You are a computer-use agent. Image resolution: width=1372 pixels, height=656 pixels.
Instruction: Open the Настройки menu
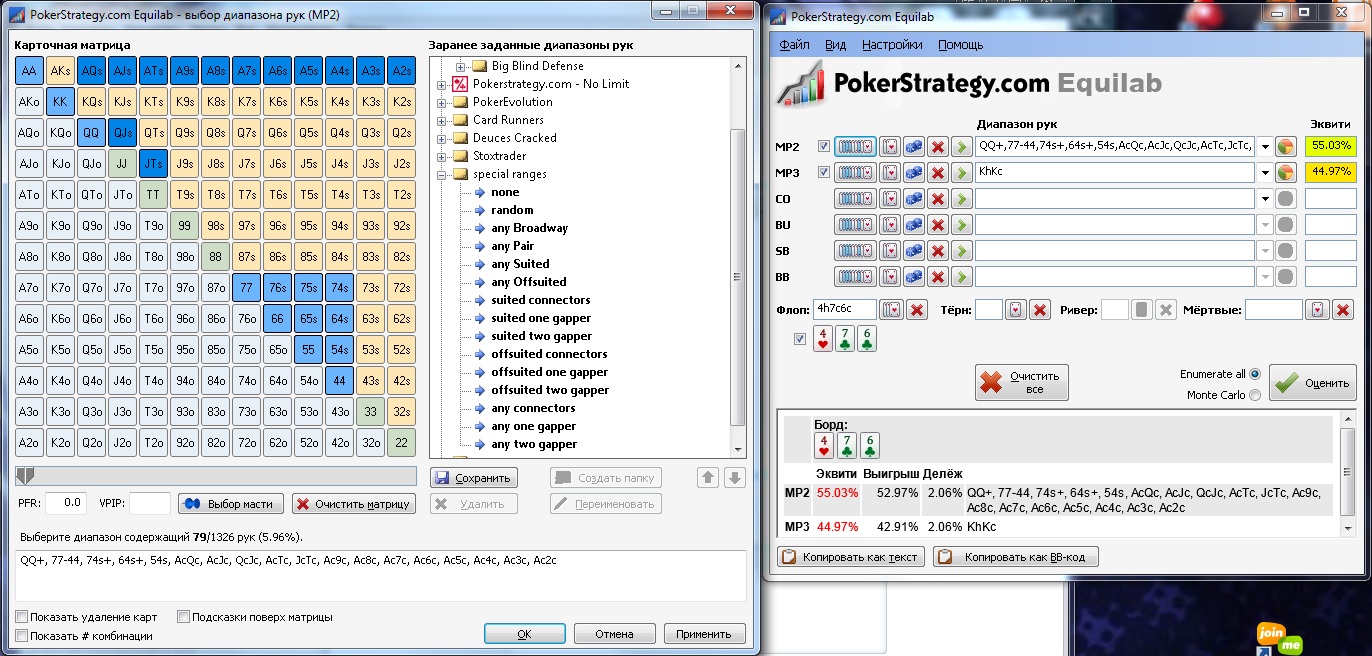[892, 45]
